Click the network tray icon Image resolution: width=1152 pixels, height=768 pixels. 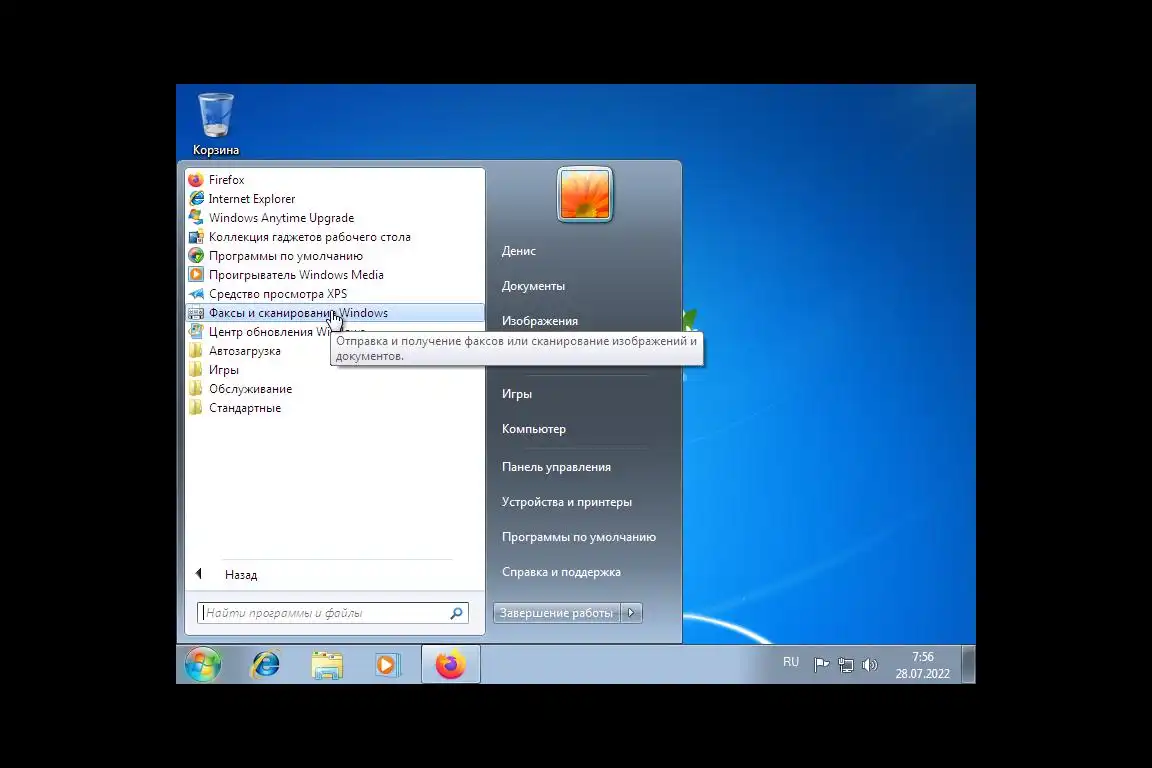click(846, 665)
